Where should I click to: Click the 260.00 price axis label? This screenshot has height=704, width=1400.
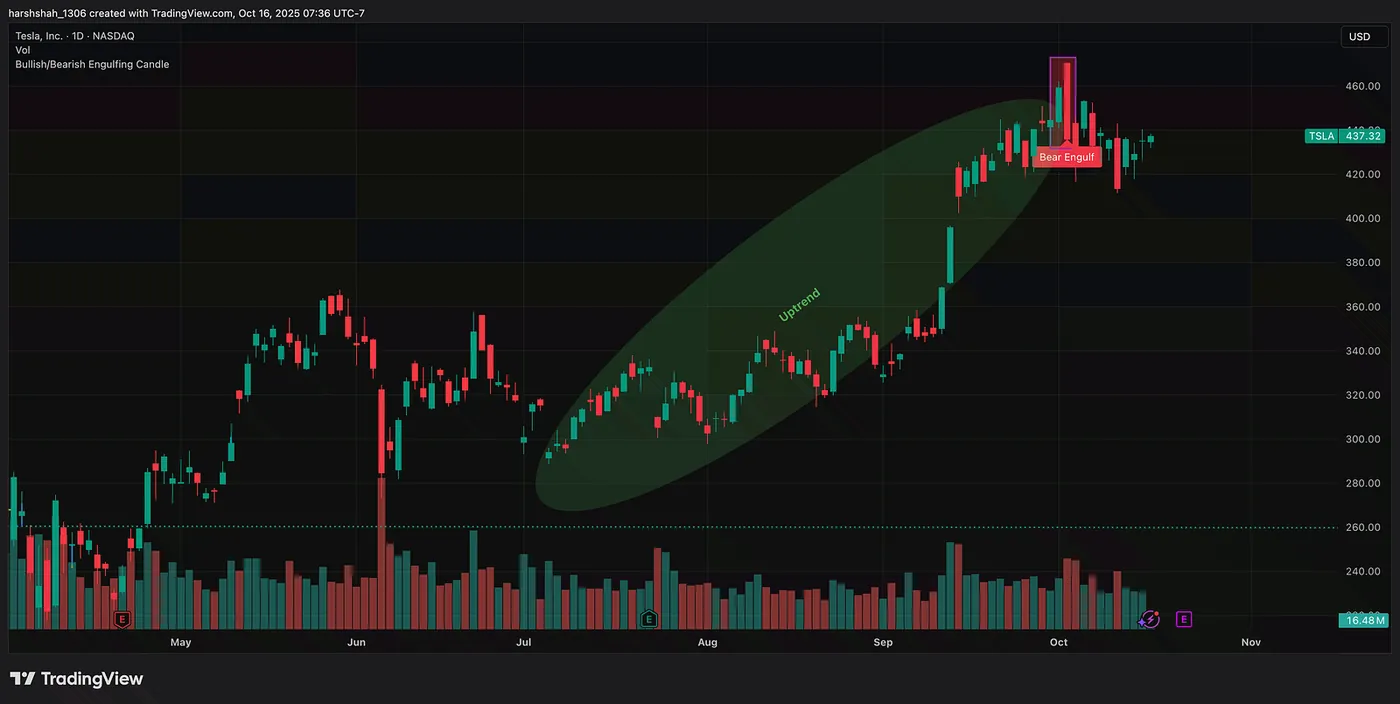pyautogui.click(x=1362, y=527)
